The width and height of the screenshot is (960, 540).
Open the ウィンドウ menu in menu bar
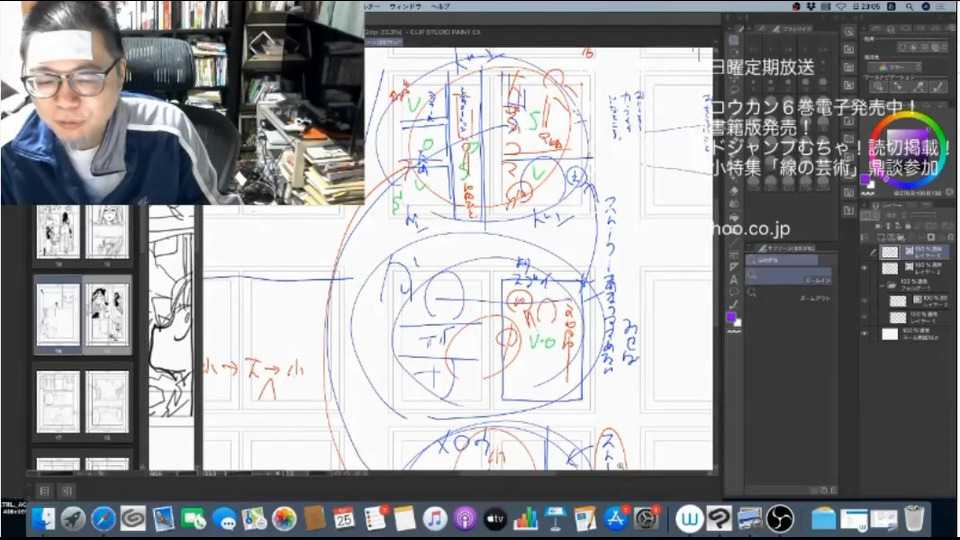[406, 7]
